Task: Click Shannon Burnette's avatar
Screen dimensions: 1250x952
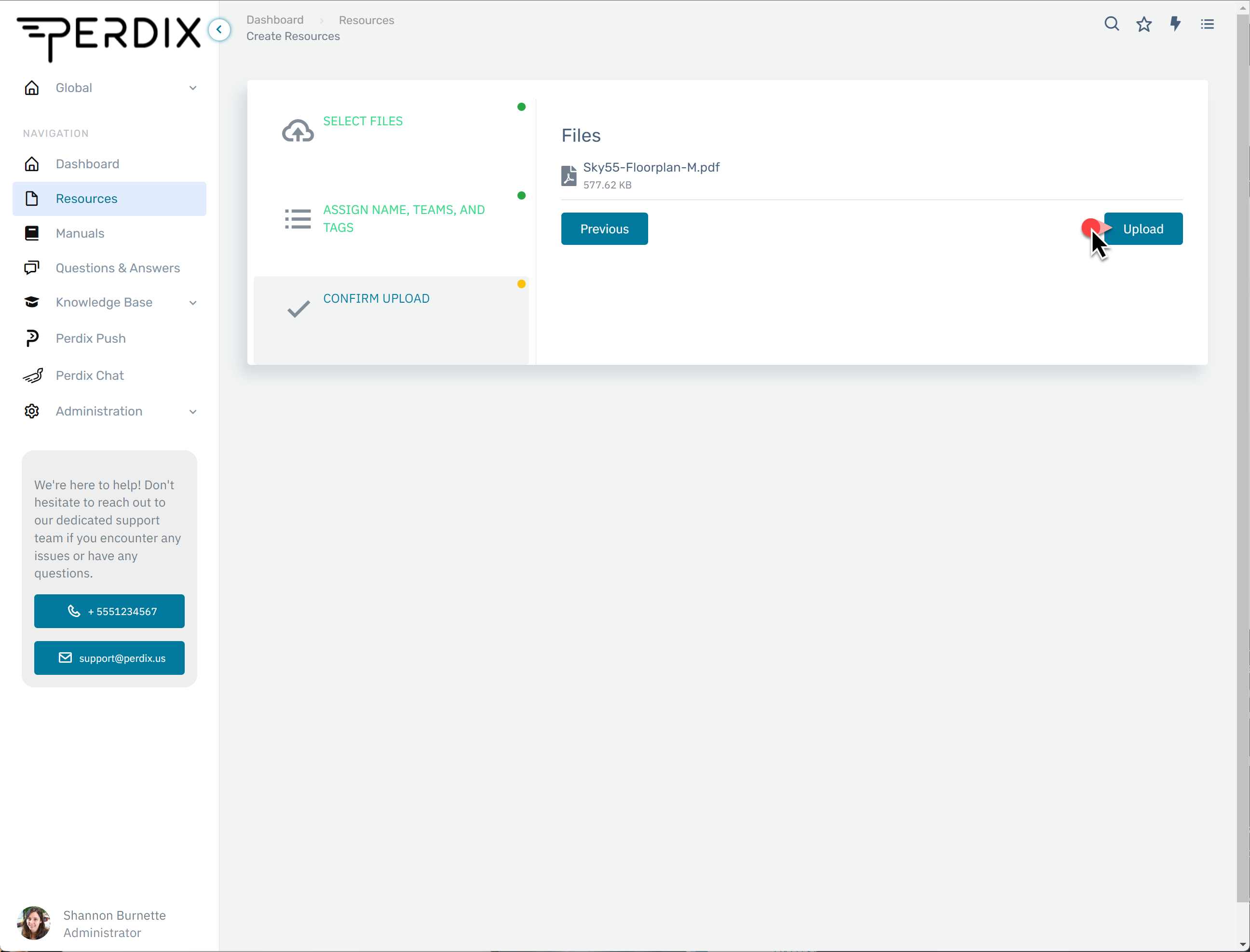Action: pyautogui.click(x=33, y=923)
